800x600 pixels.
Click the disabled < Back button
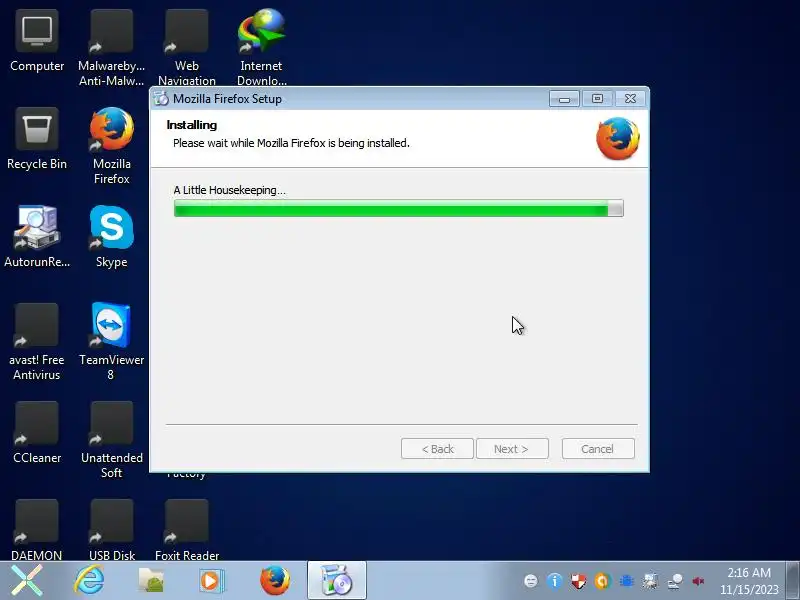437,449
